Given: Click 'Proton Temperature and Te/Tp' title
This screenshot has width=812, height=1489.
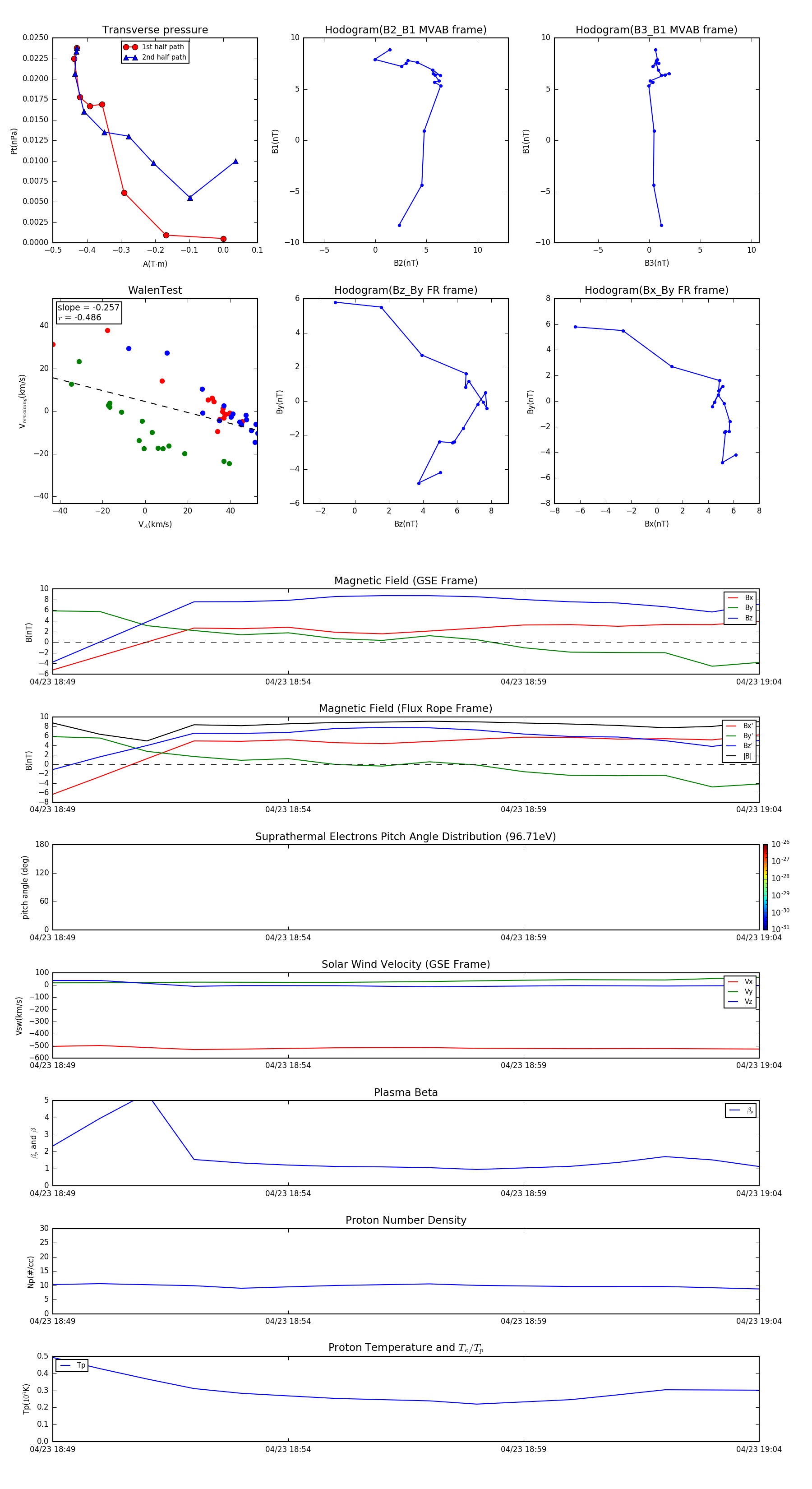Looking at the screenshot, I should [x=406, y=1348].
